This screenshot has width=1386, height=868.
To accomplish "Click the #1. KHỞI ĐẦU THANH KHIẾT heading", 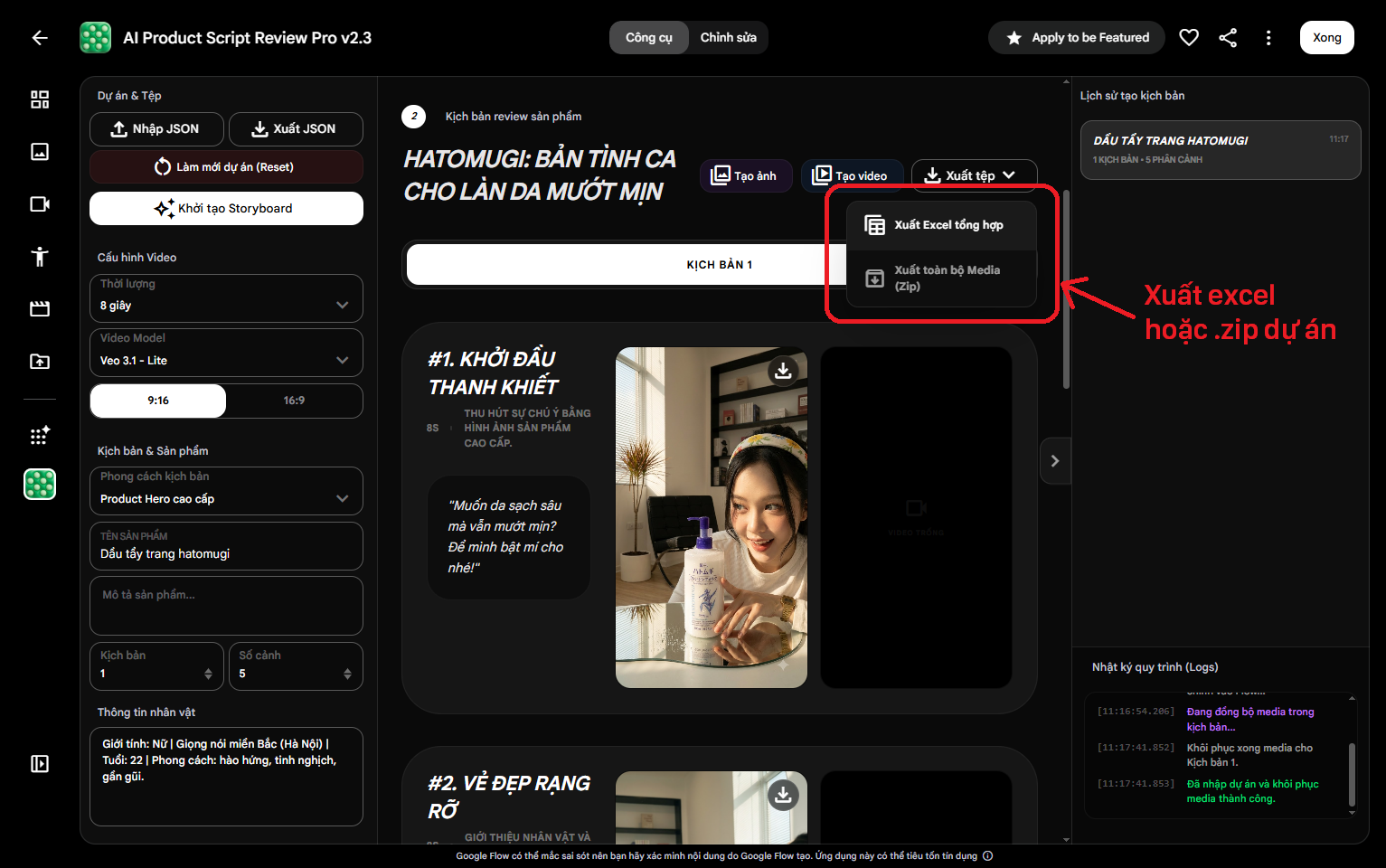I will tap(494, 373).
